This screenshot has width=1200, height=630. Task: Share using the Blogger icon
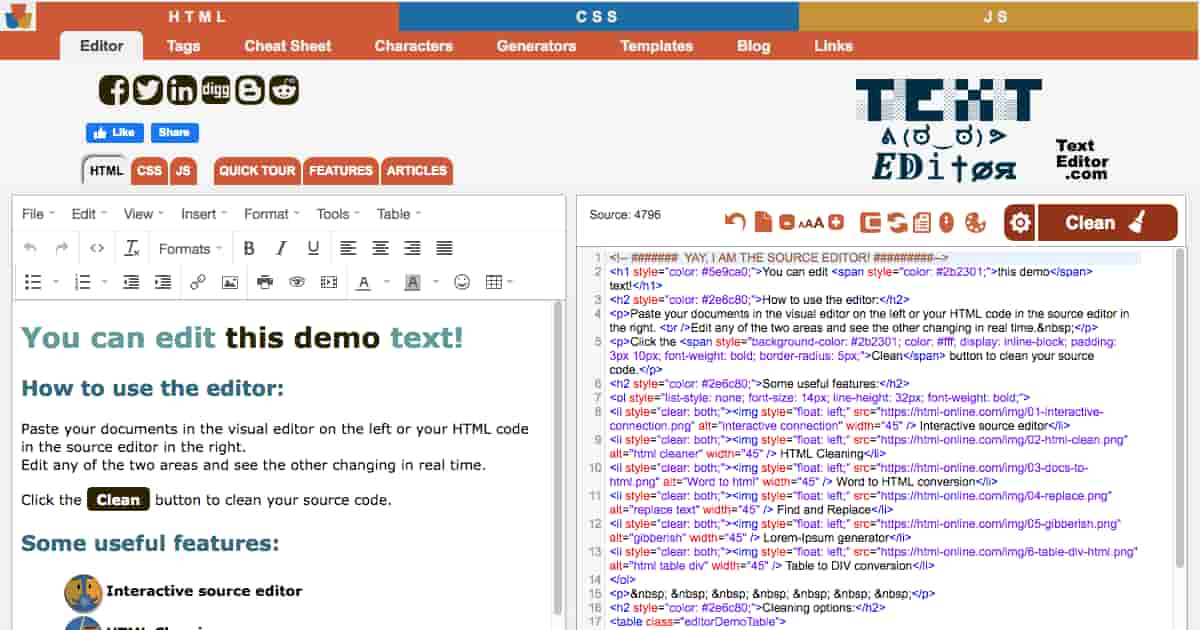click(250, 90)
